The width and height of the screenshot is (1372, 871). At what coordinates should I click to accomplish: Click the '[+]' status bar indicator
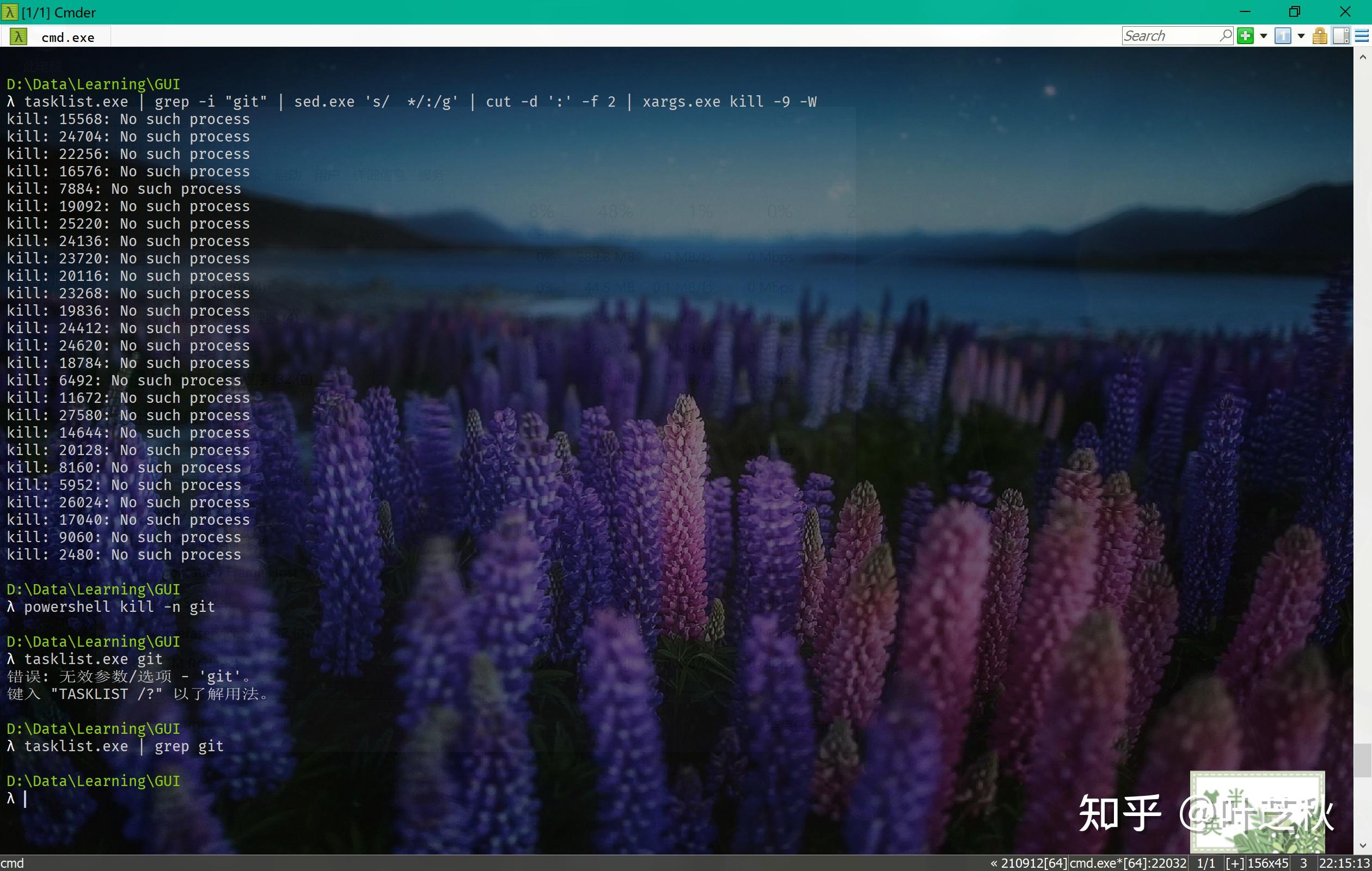click(x=1235, y=863)
